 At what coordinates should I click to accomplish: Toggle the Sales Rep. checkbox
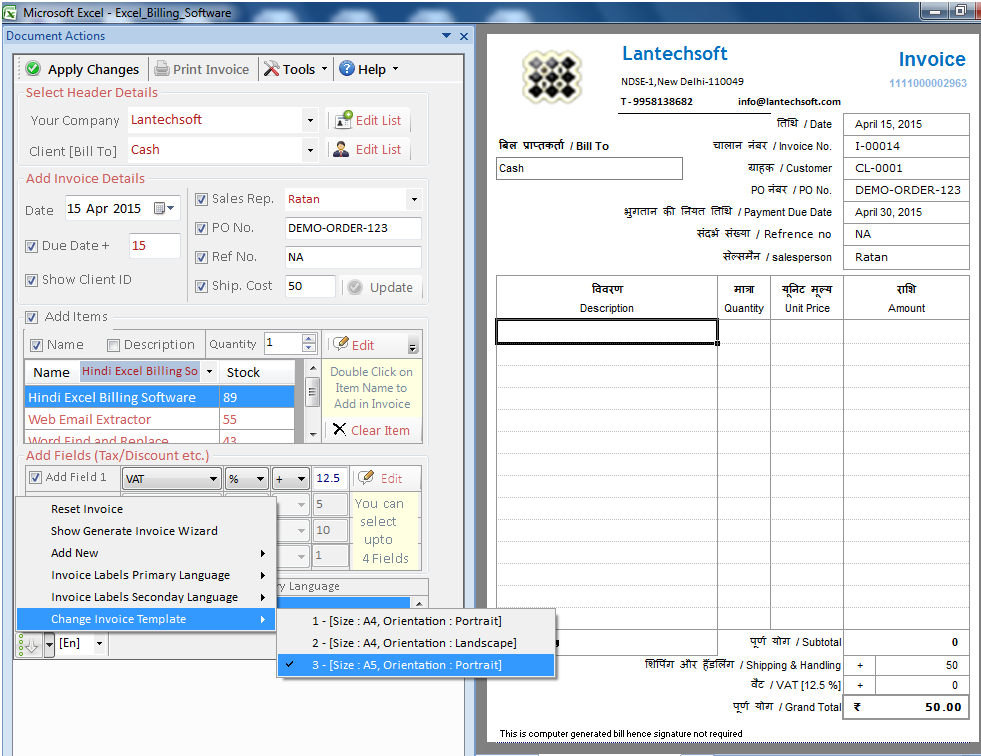(x=201, y=199)
